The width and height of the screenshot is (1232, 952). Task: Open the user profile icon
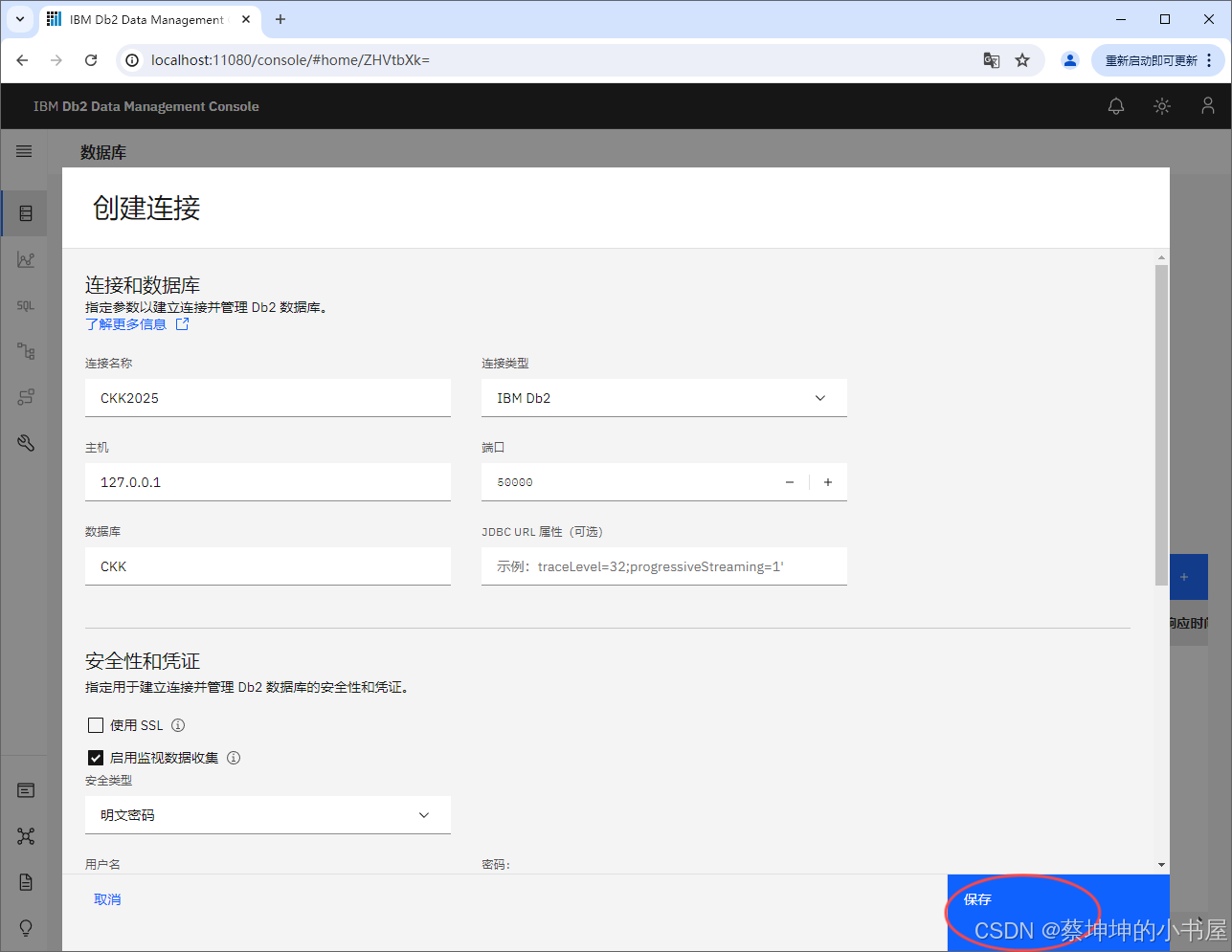coord(1207,106)
